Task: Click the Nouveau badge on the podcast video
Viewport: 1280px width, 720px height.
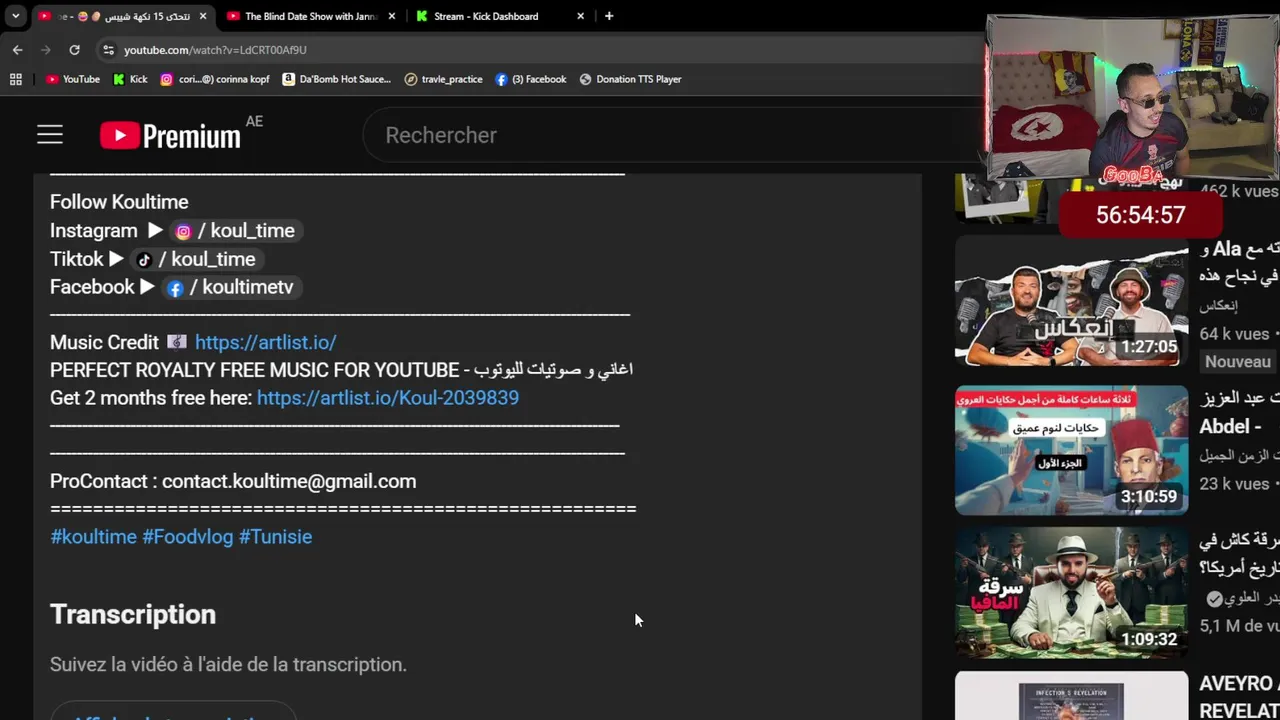Action: (x=1238, y=362)
